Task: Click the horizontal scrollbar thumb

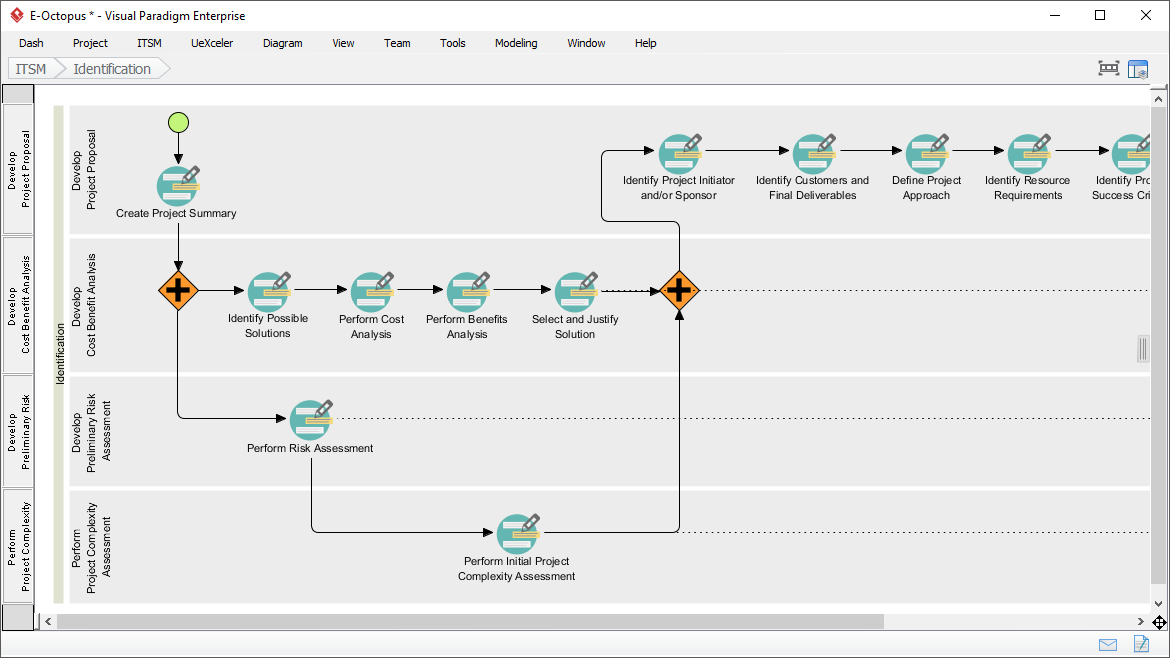Action: 470,622
